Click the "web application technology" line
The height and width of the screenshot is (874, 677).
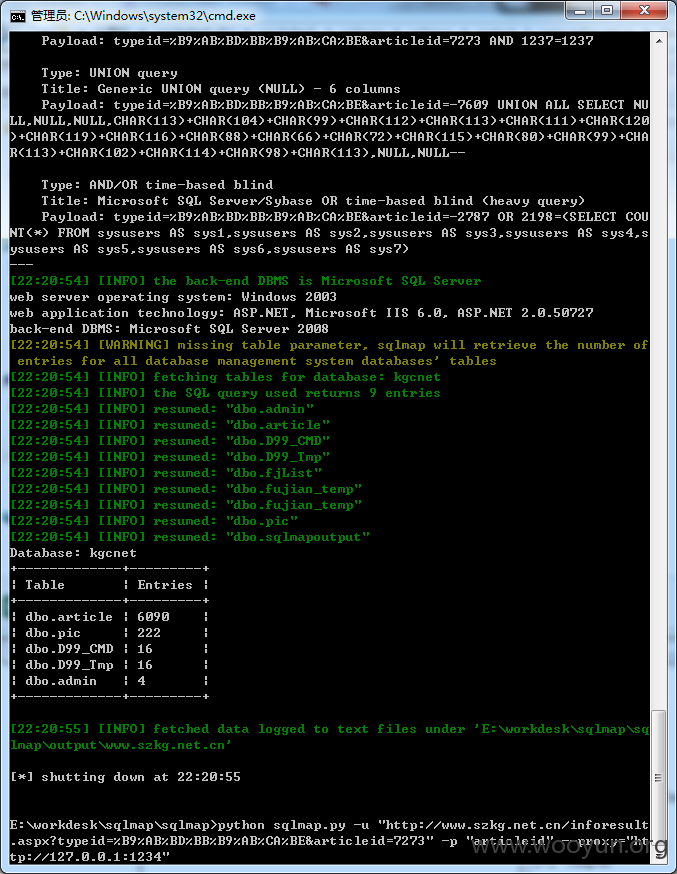(x=301, y=313)
